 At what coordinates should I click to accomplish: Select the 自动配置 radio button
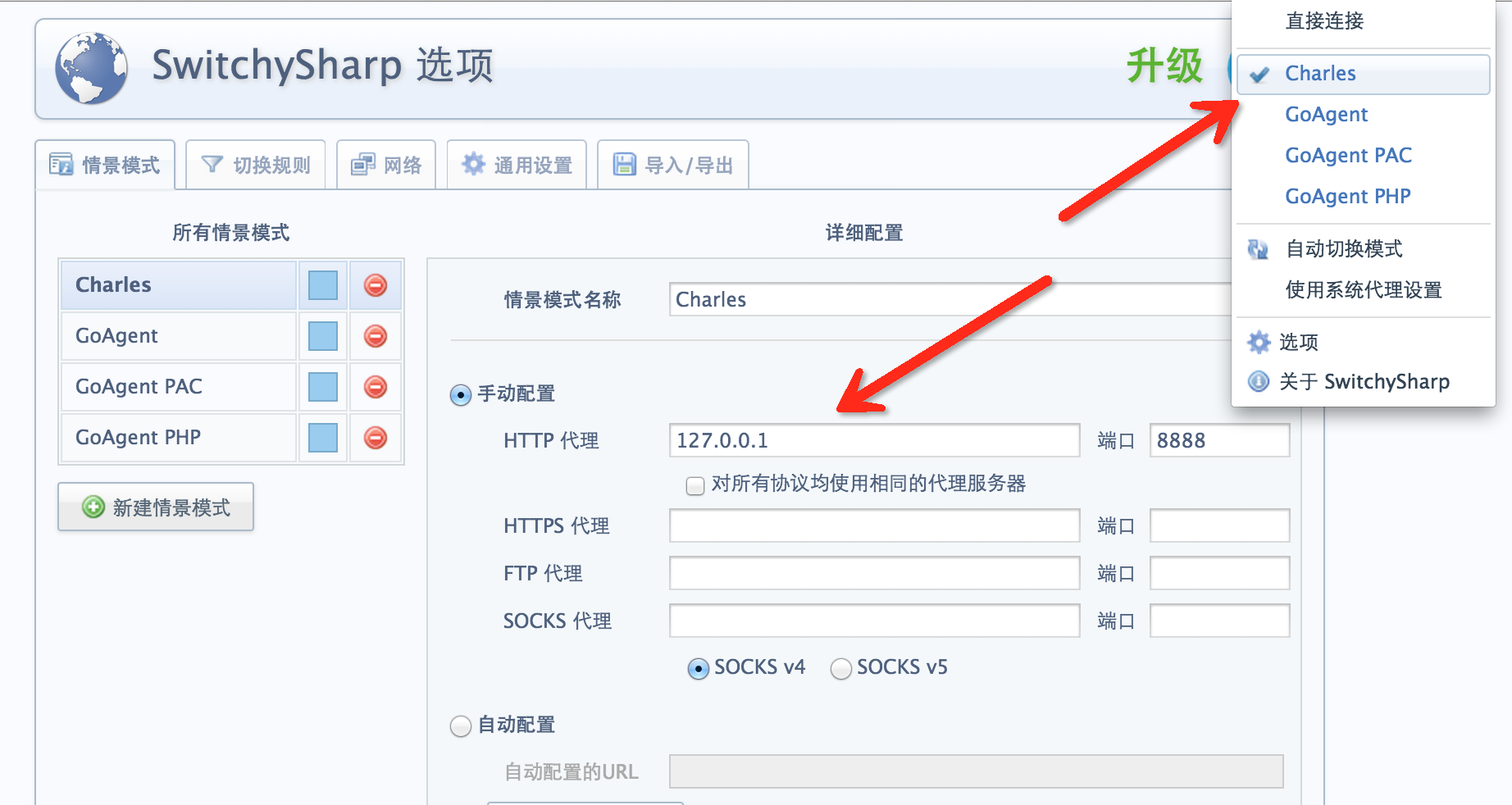point(461,726)
